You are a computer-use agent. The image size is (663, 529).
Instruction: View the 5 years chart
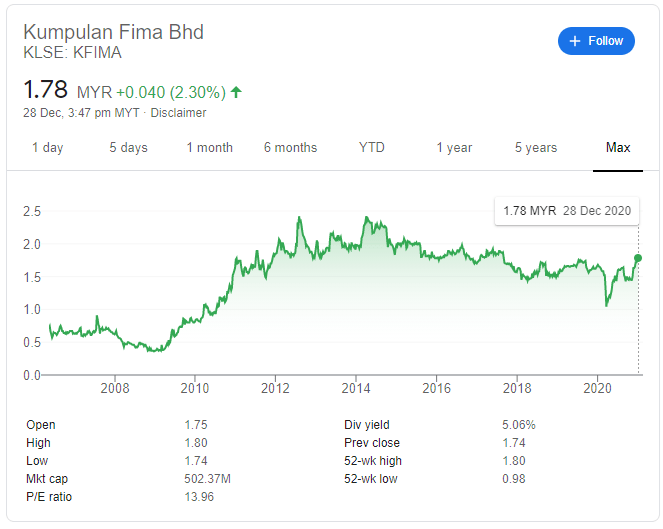tap(536, 148)
